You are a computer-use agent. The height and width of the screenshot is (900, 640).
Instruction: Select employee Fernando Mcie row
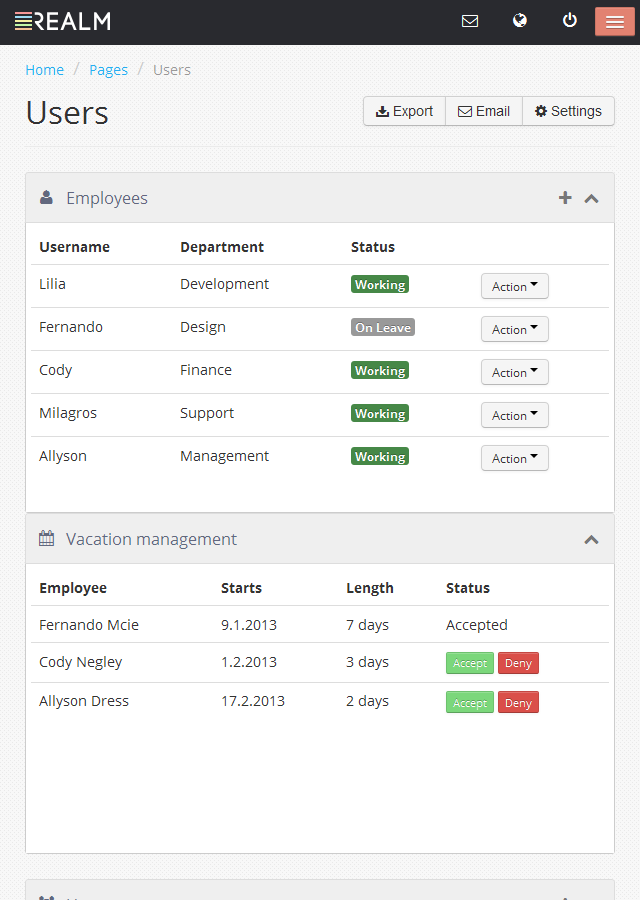click(x=320, y=624)
